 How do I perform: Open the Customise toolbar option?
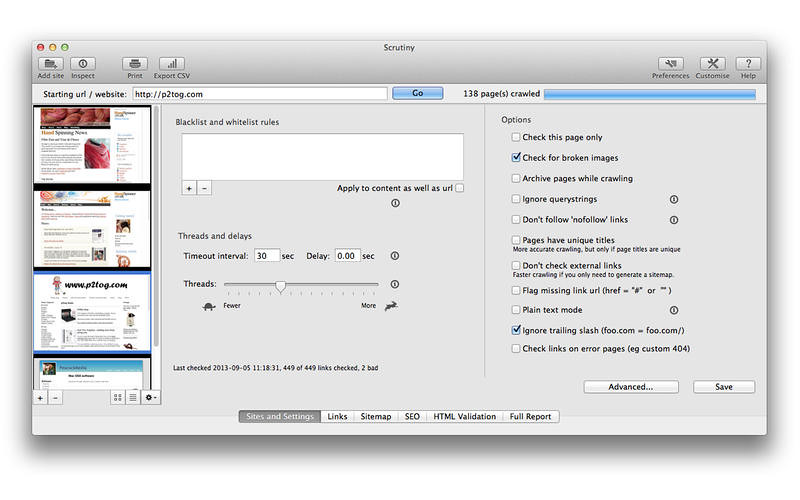(713, 64)
